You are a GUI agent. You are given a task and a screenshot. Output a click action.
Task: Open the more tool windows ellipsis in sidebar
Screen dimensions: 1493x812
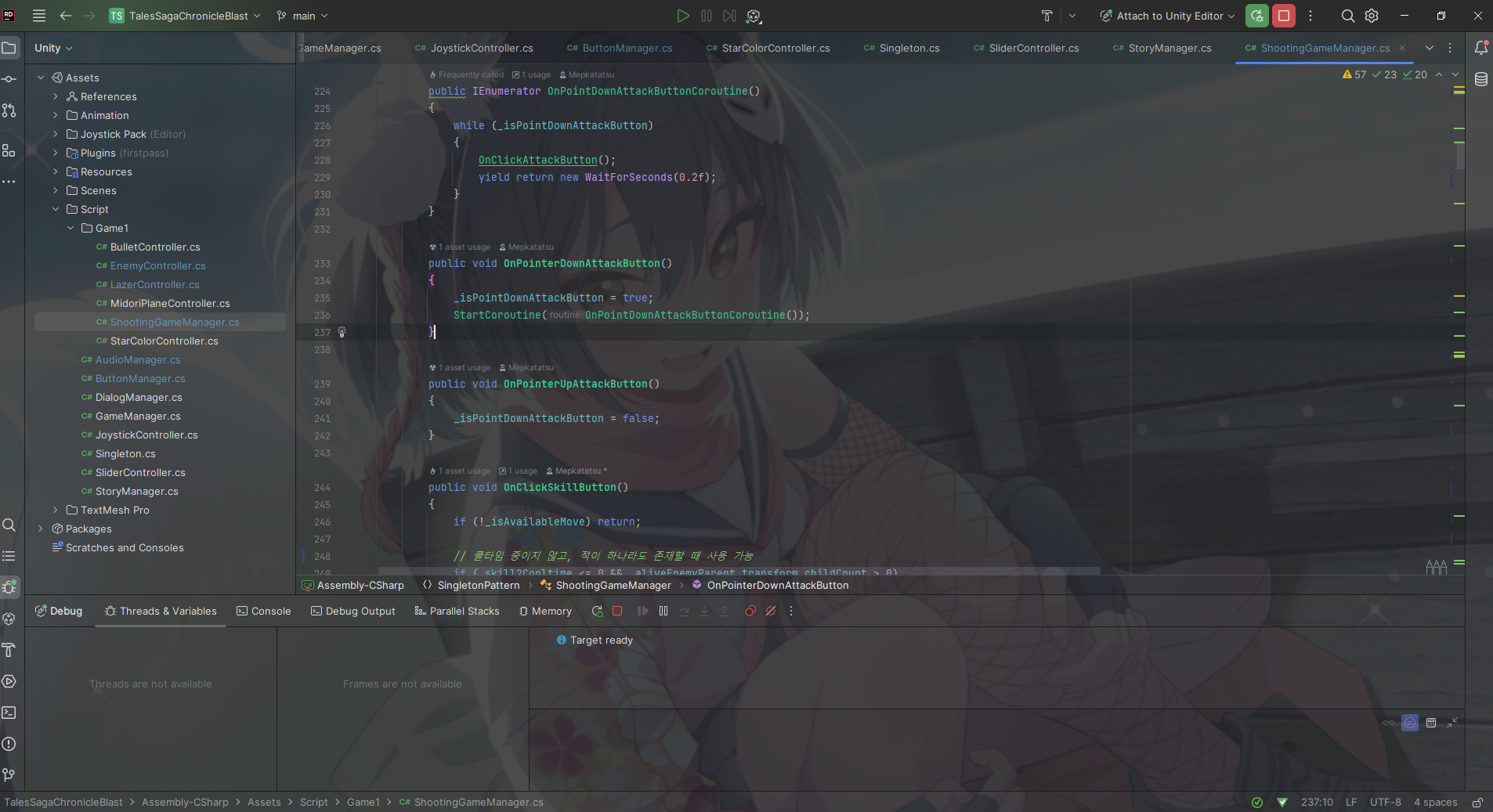coord(9,182)
